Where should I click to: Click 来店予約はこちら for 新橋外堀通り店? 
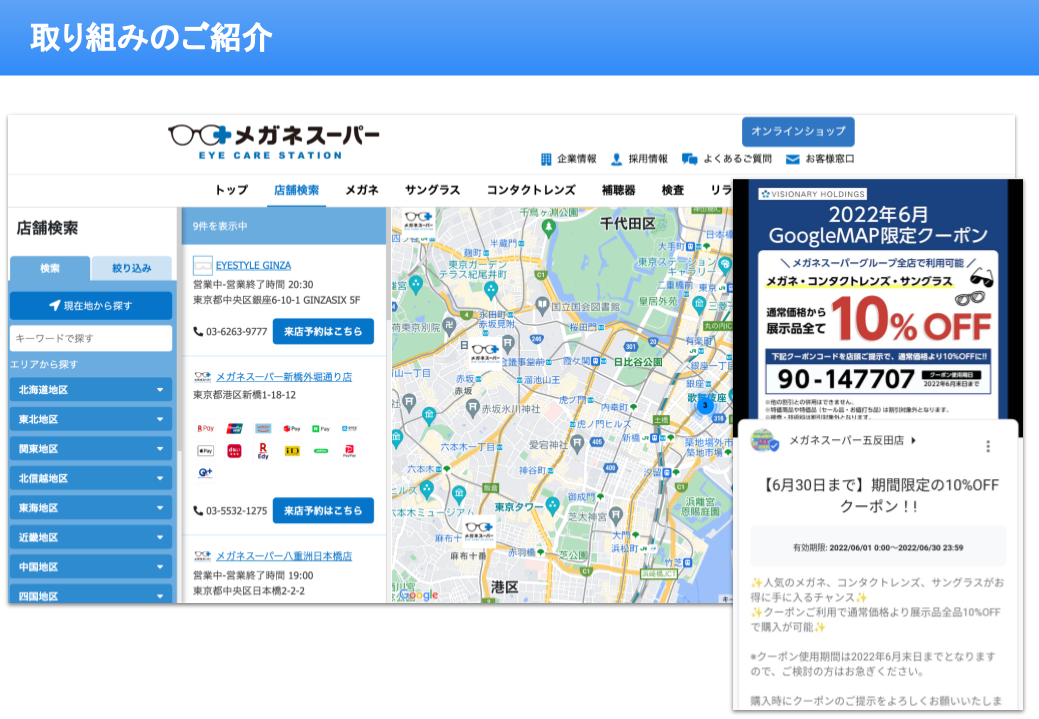(x=323, y=511)
